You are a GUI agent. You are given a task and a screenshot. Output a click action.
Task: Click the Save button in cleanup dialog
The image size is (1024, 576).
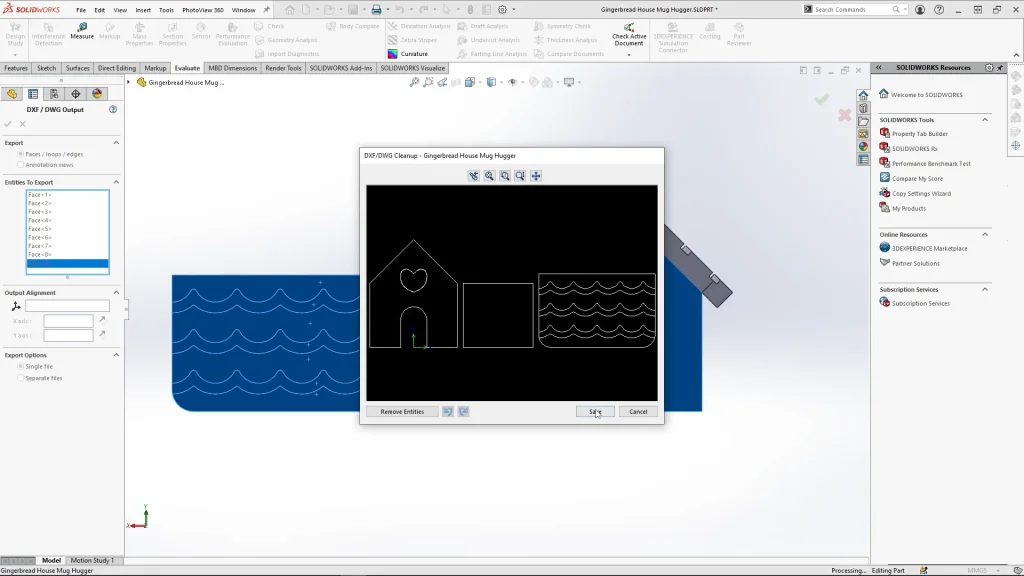(x=595, y=411)
